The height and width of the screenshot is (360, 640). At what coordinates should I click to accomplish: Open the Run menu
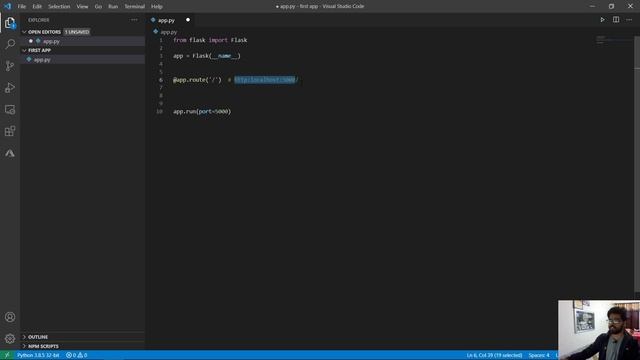click(x=113, y=7)
